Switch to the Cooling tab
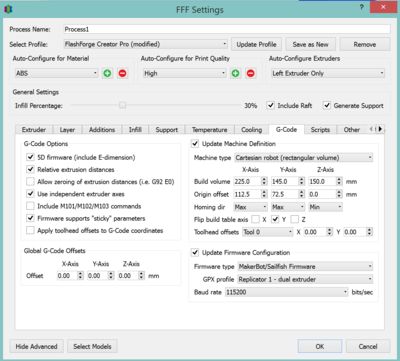 (x=252, y=130)
